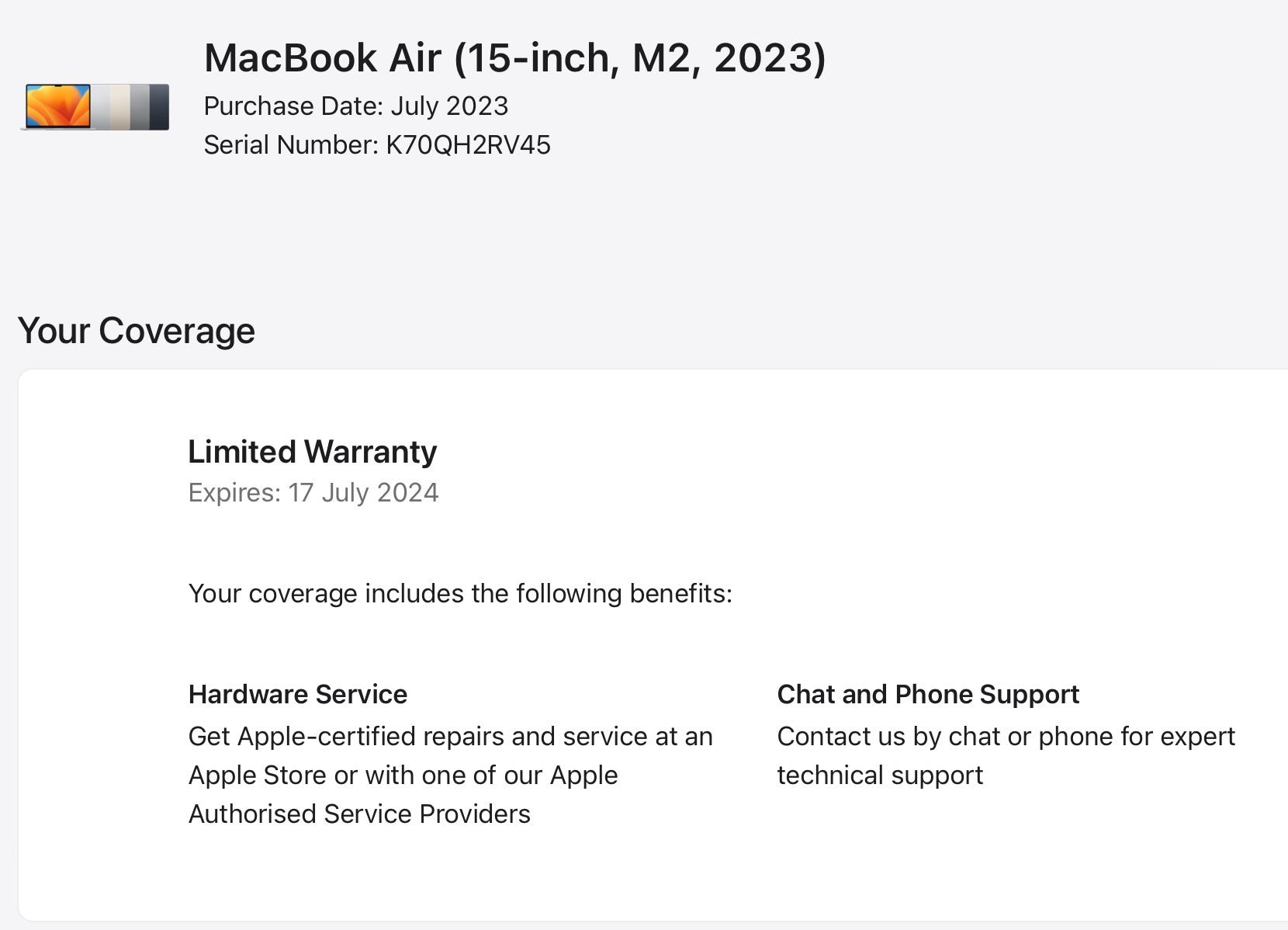
Task: Click the serial value K70QH2RV45
Action: pos(468,145)
